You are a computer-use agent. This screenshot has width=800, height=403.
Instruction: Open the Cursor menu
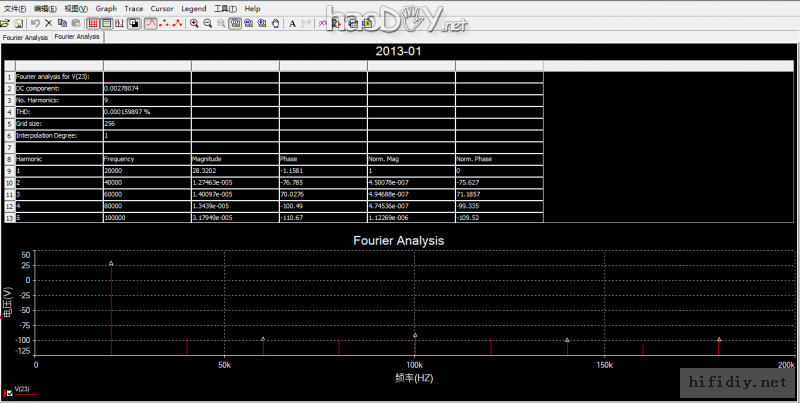coord(162,8)
